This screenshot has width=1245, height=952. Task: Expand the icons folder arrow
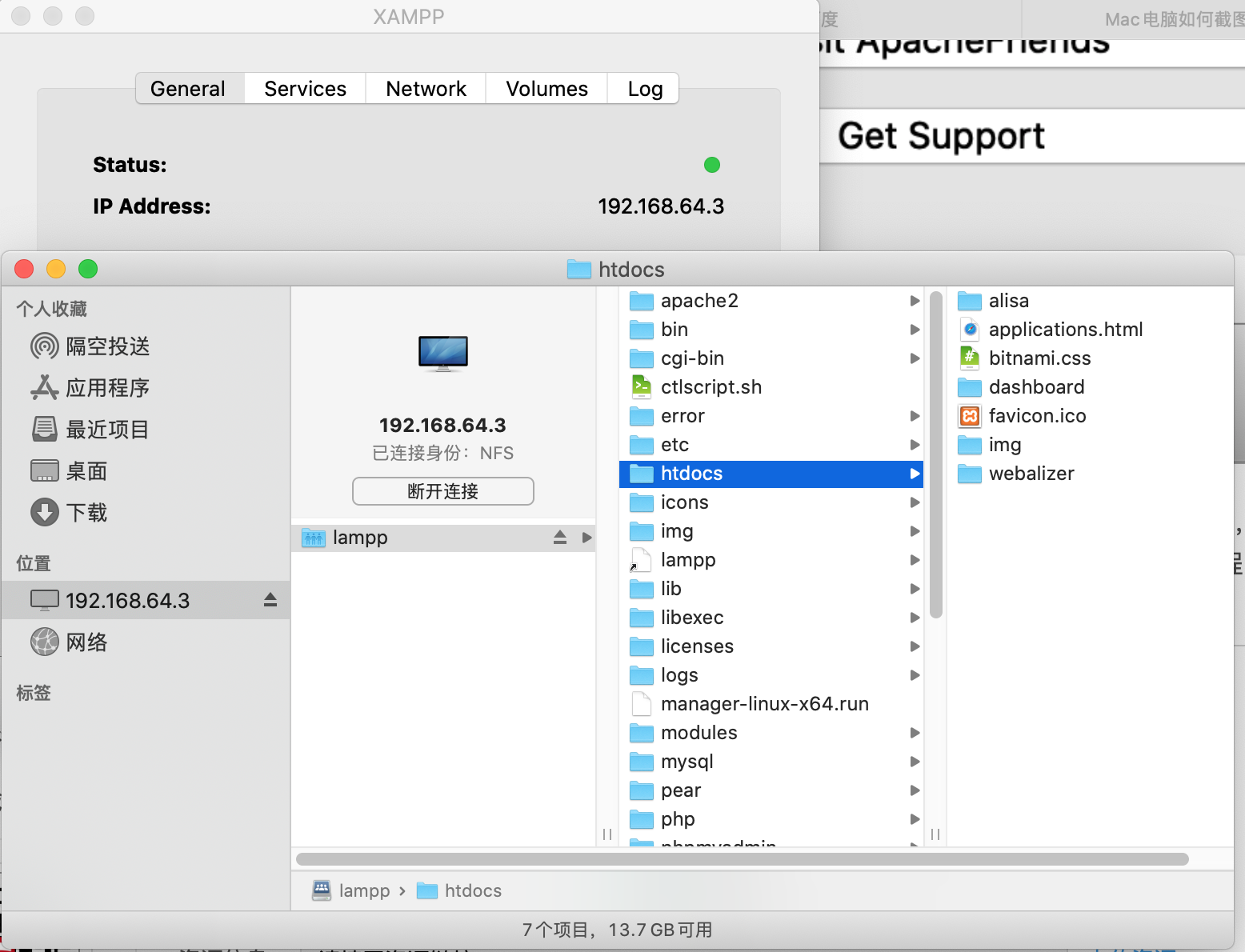pos(915,502)
